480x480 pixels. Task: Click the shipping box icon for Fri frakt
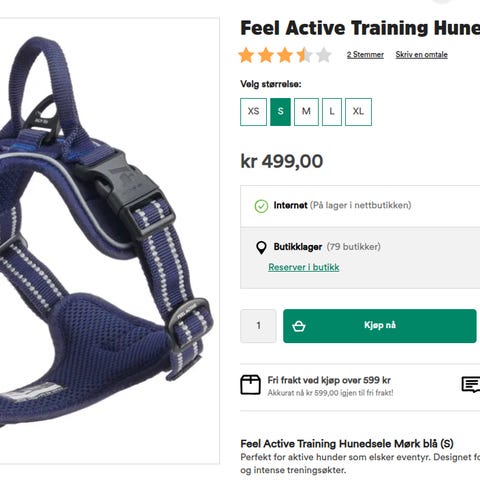click(x=250, y=385)
